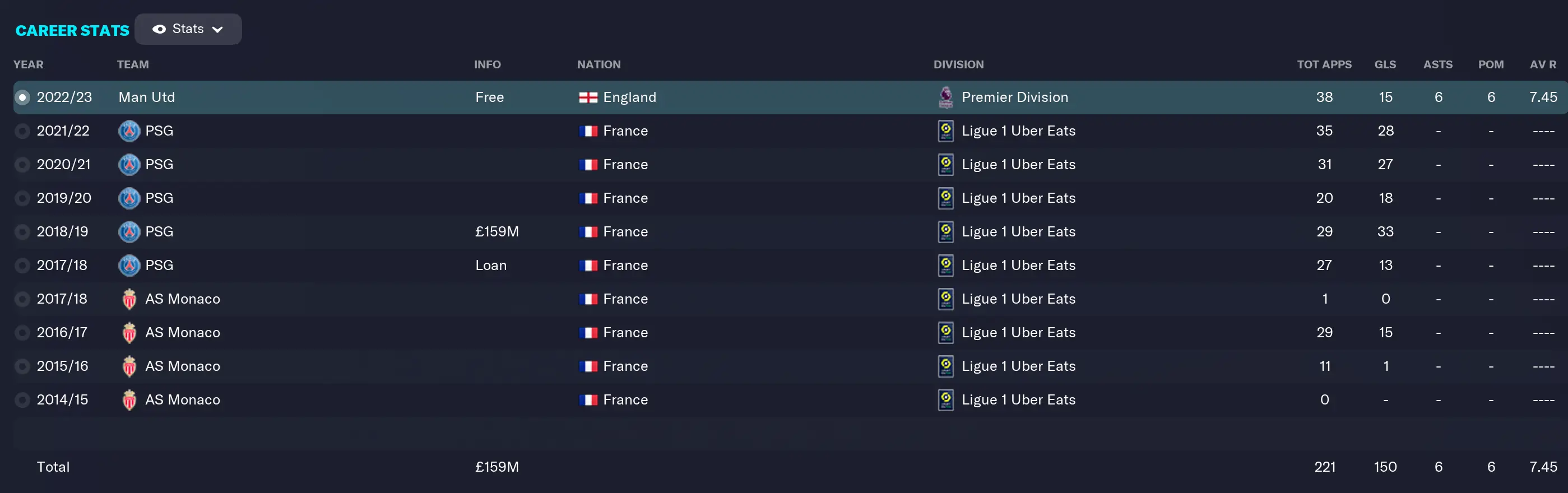
Task: Select the 2019/20 season radio button
Action: click(x=22, y=198)
